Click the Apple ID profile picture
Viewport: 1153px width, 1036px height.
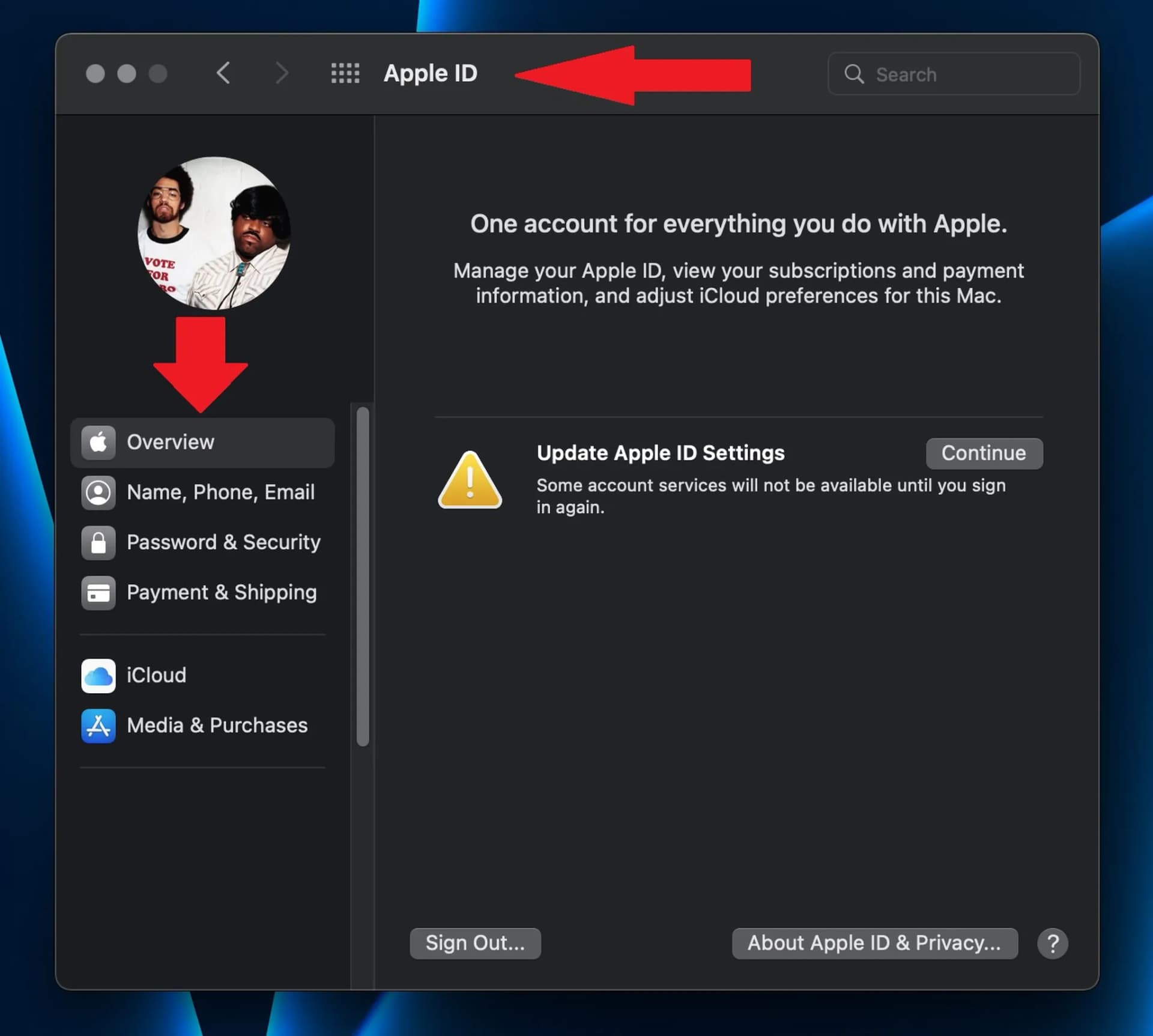[x=214, y=233]
